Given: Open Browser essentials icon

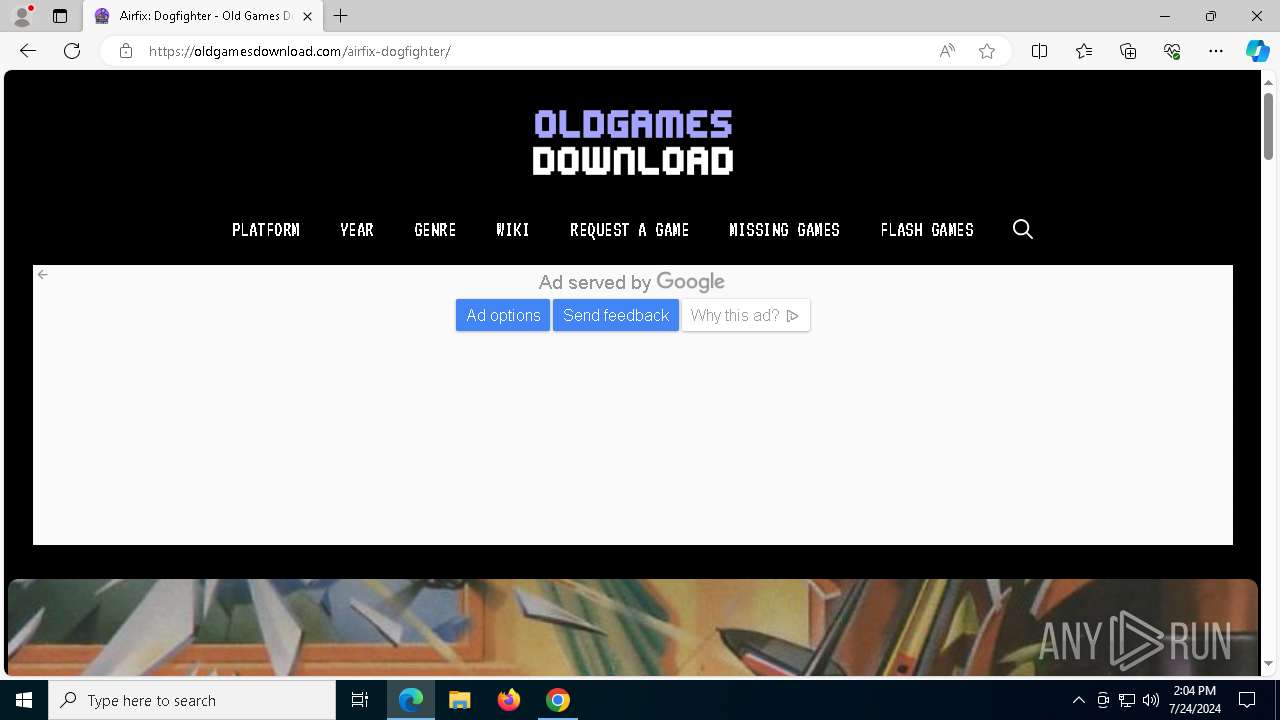Looking at the screenshot, I should 1172,51.
